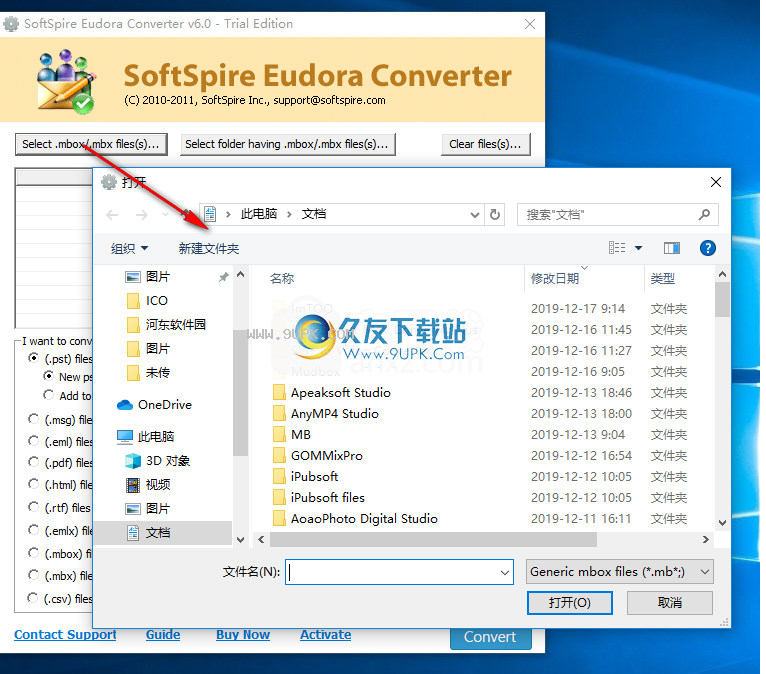The width and height of the screenshot is (766, 674).
Task: Select the 河东软件园 folder in quick access
Action: (166, 325)
